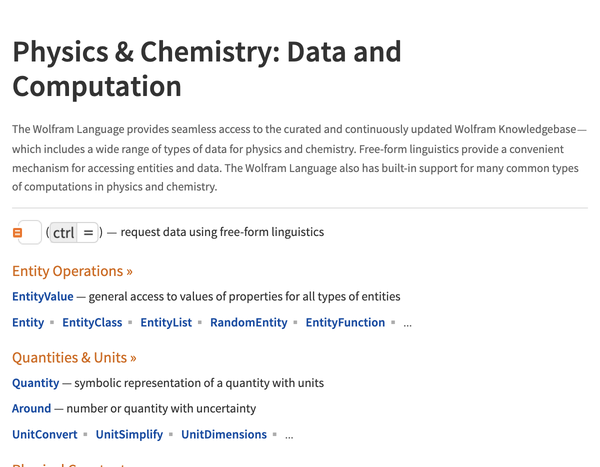Open the Quantity function link
Image resolution: width=600 pixels, height=467 pixels.
click(36, 383)
